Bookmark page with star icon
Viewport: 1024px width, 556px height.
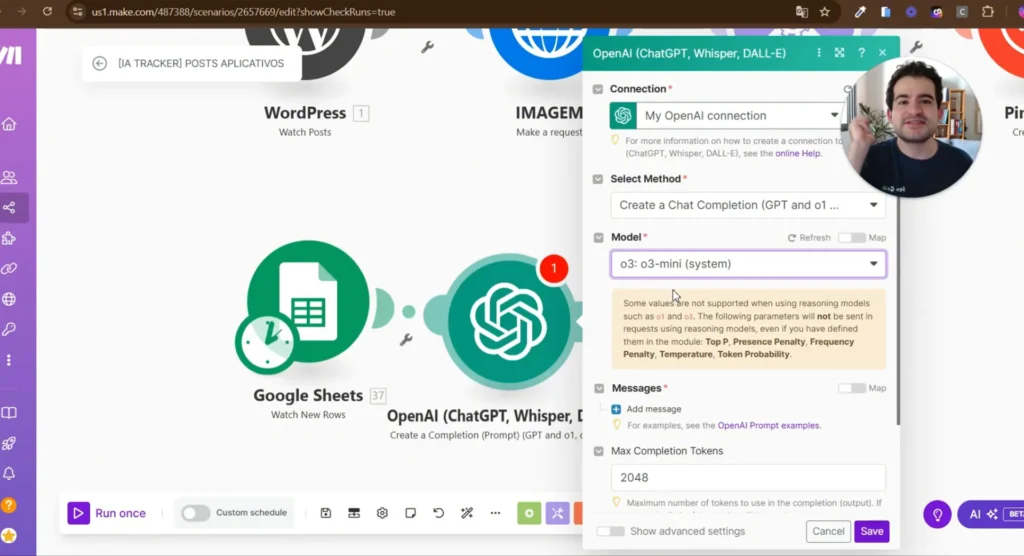825,12
